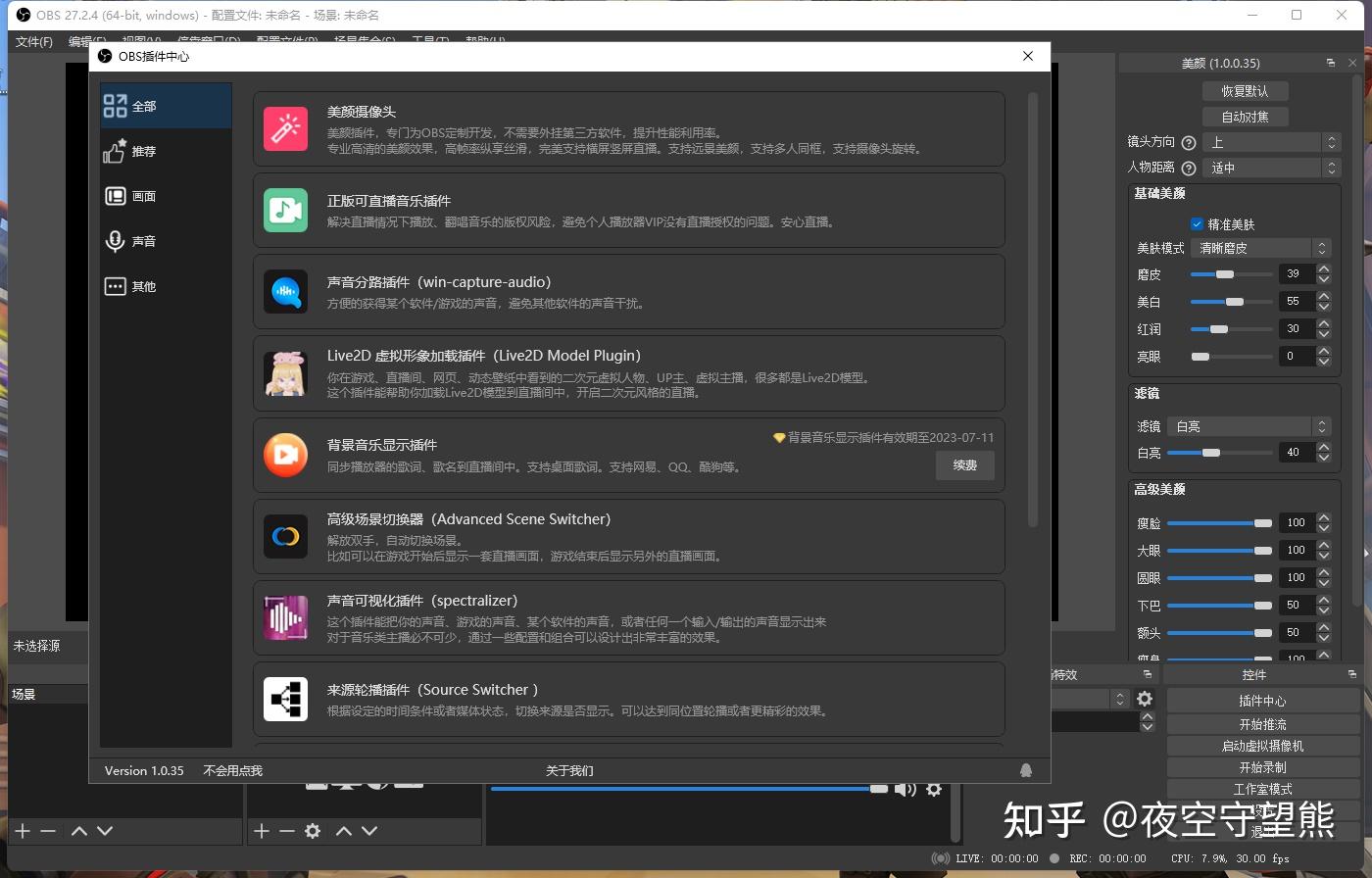Decrease the 白亮 value with down arrow
The image size is (1372, 878).
(1324, 458)
